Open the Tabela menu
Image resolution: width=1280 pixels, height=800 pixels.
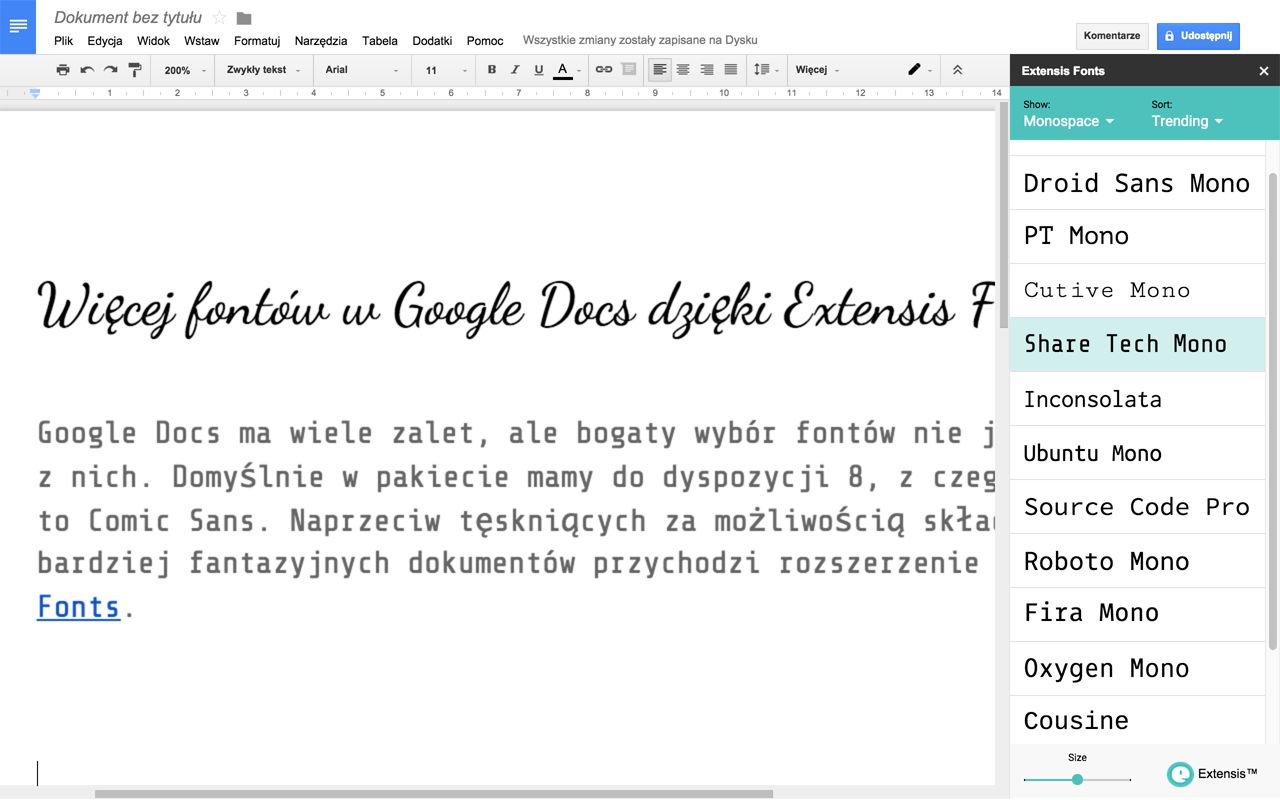pos(380,41)
